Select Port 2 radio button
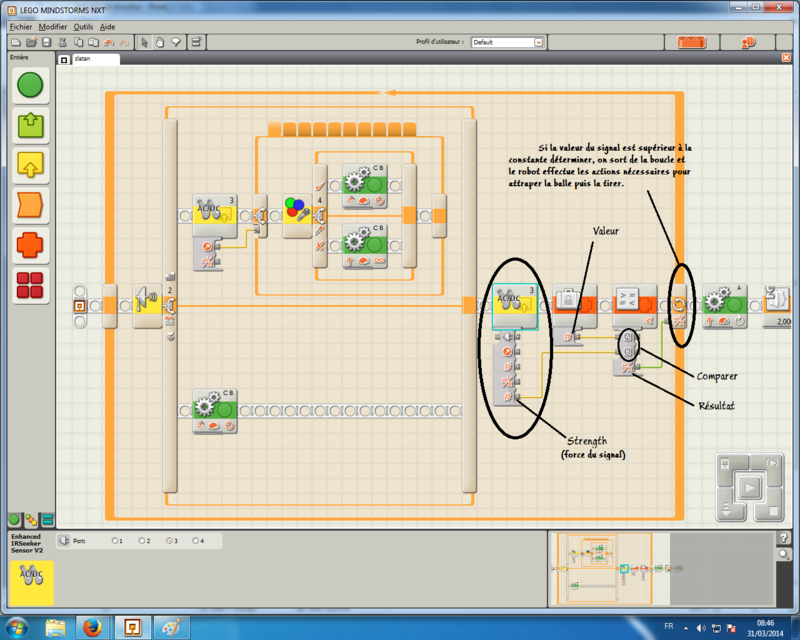This screenshot has width=800, height=640. [141, 541]
